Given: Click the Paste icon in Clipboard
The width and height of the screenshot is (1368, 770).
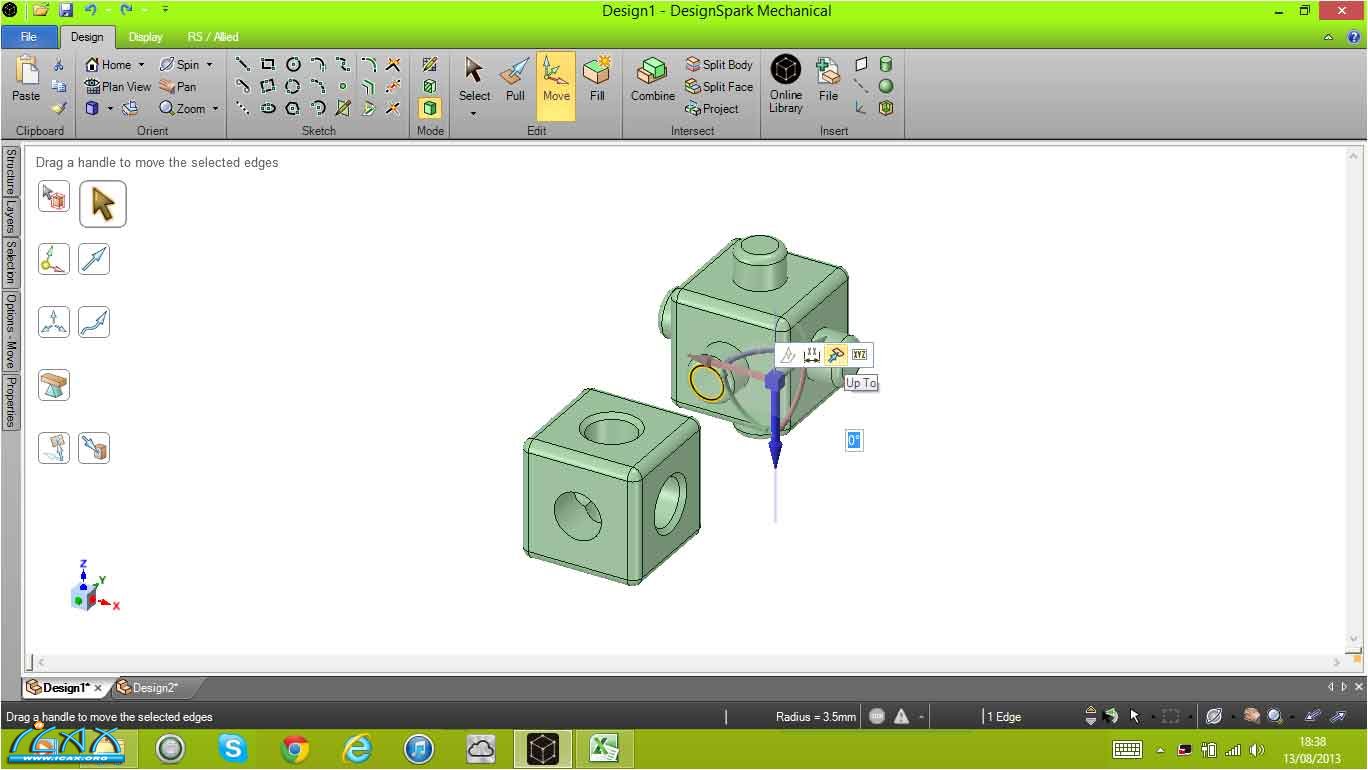Looking at the screenshot, I should click(26, 79).
